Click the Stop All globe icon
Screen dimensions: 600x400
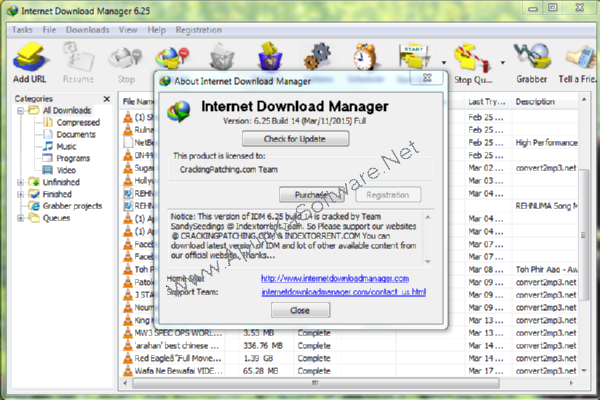(x=172, y=57)
